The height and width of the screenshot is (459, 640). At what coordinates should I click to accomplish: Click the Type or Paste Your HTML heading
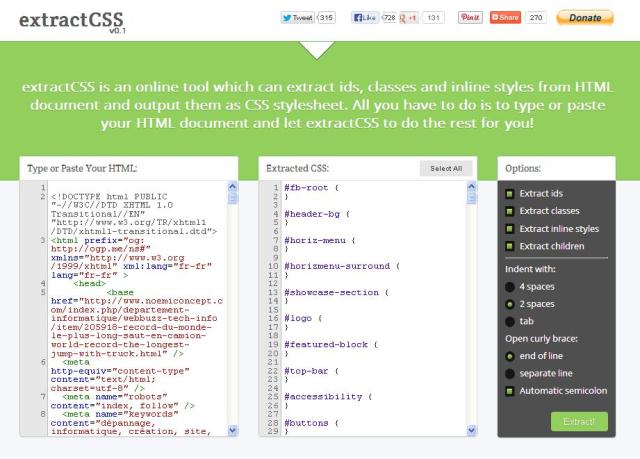82,169
